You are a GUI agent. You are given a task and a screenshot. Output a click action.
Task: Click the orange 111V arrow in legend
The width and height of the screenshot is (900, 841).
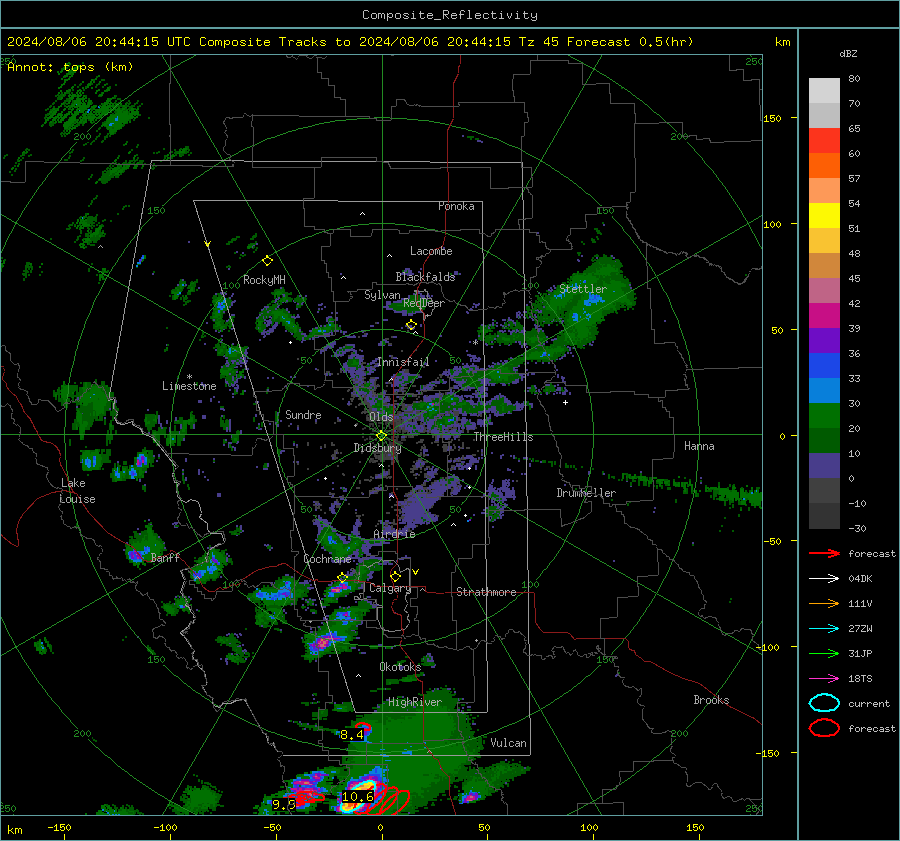(824, 603)
